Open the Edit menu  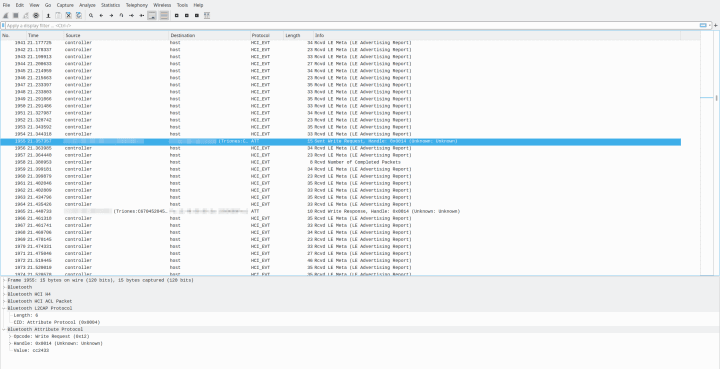20,5
